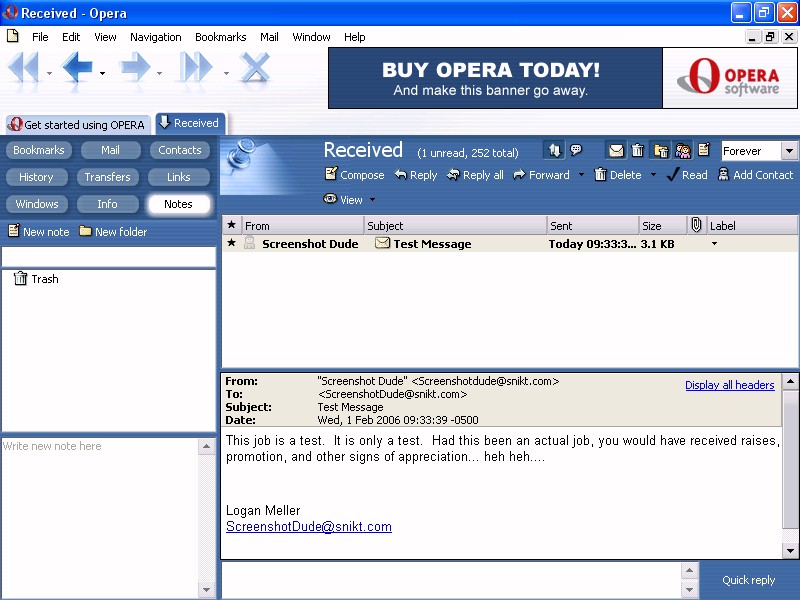The image size is (800, 600).
Task: Click the Fast Forward double-arrow icon
Action: [196, 67]
